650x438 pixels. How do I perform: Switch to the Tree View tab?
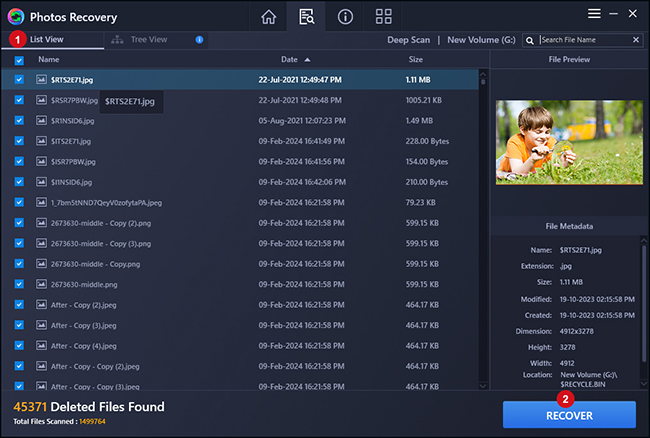tap(150, 40)
